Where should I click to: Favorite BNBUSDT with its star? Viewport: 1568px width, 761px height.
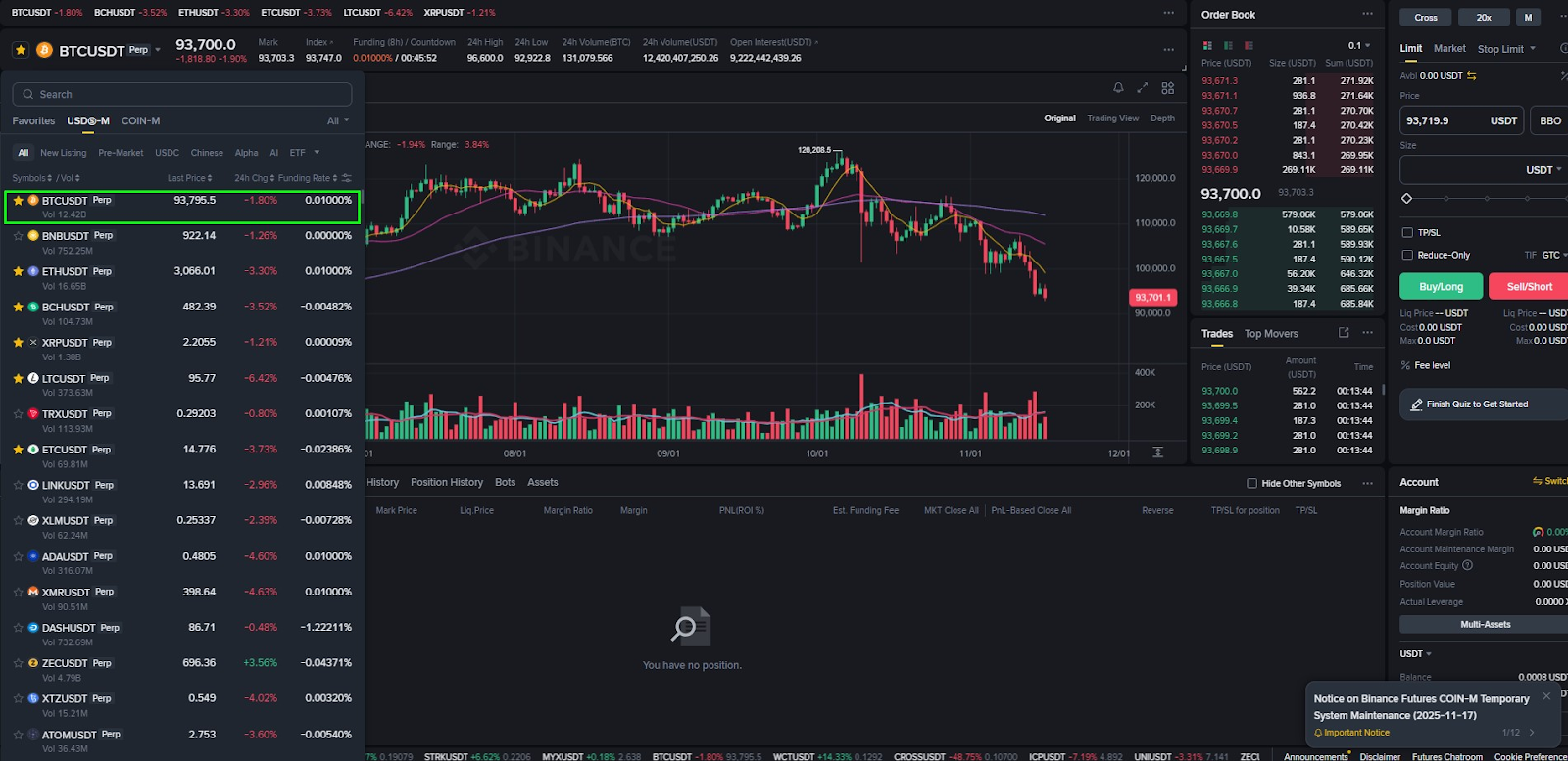19,236
